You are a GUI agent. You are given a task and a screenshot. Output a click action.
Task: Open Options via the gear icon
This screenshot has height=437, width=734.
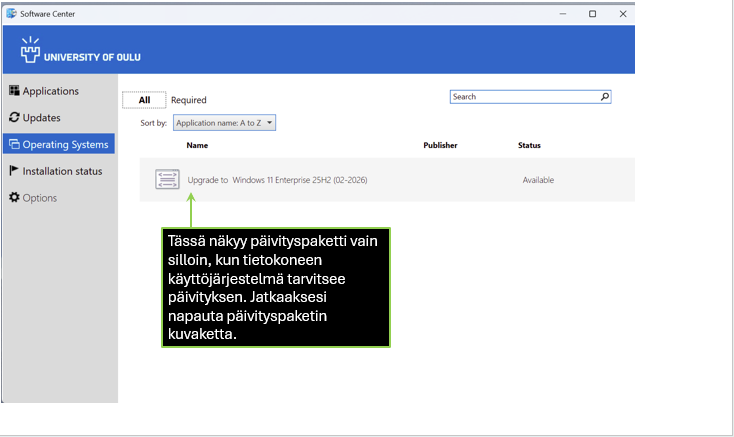tap(14, 198)
